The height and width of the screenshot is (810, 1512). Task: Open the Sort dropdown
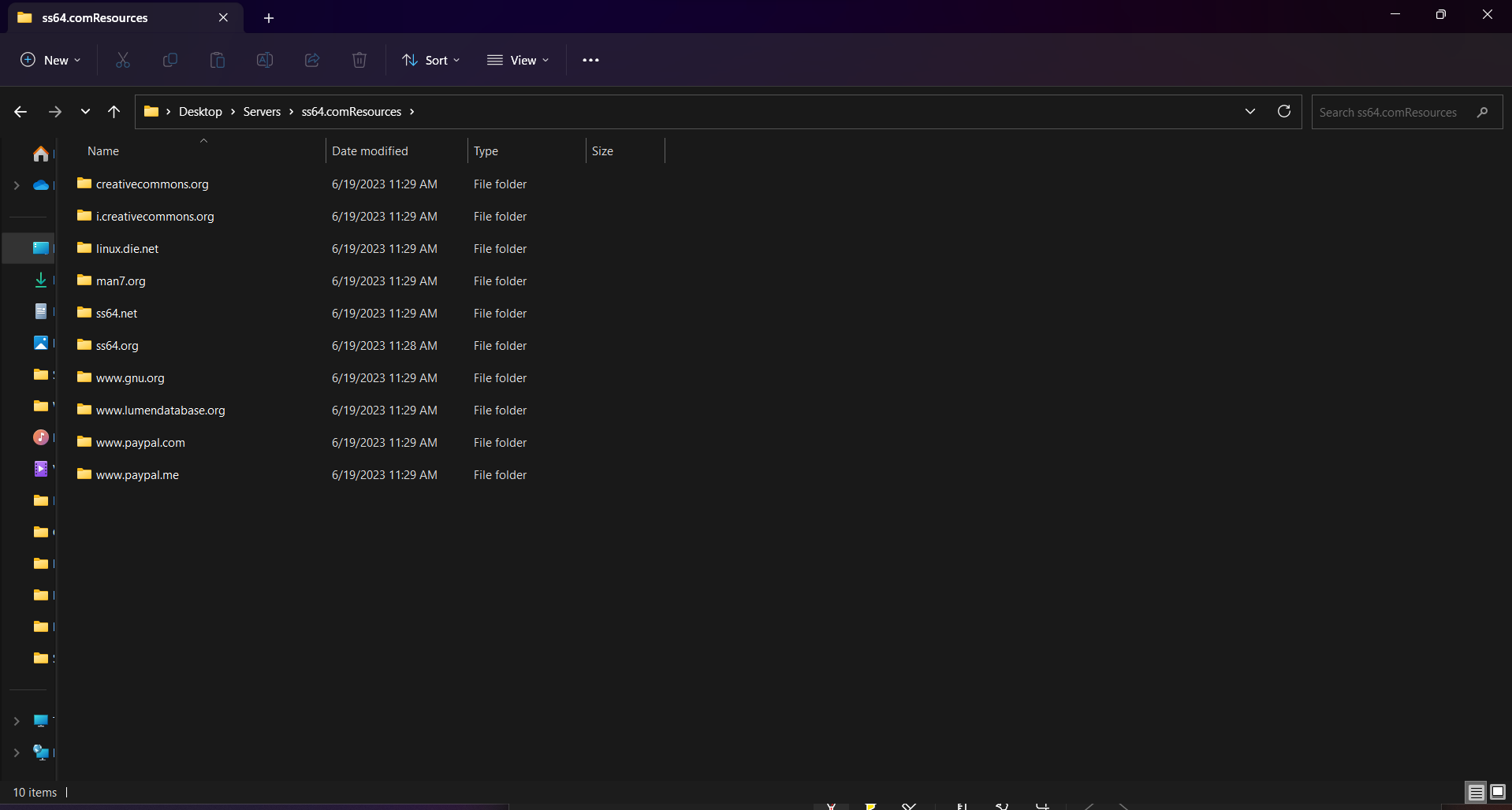coord(430,60)
